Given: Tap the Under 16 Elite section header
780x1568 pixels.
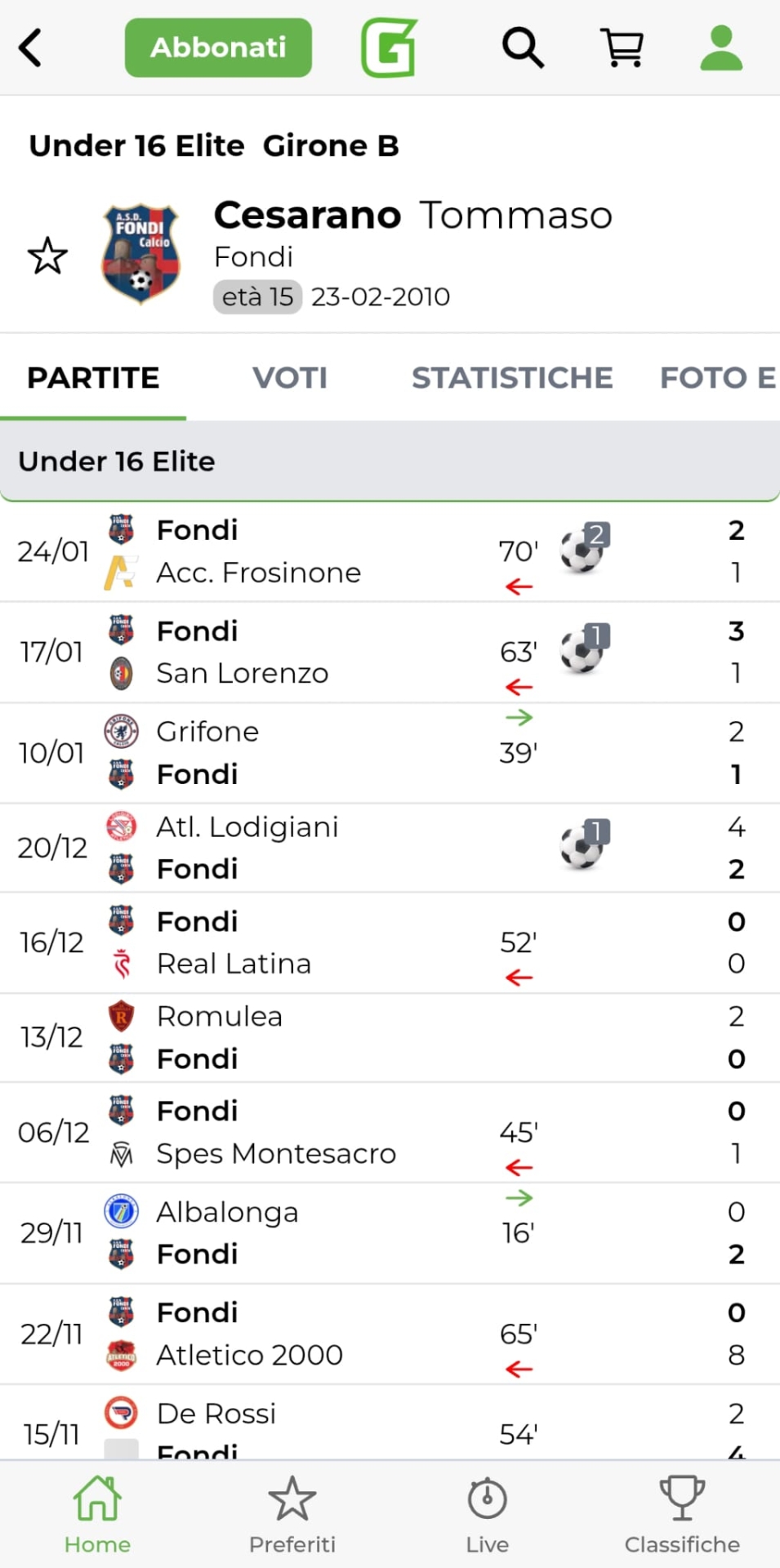Looking at the screenshot, I should [x=390, y=461].
